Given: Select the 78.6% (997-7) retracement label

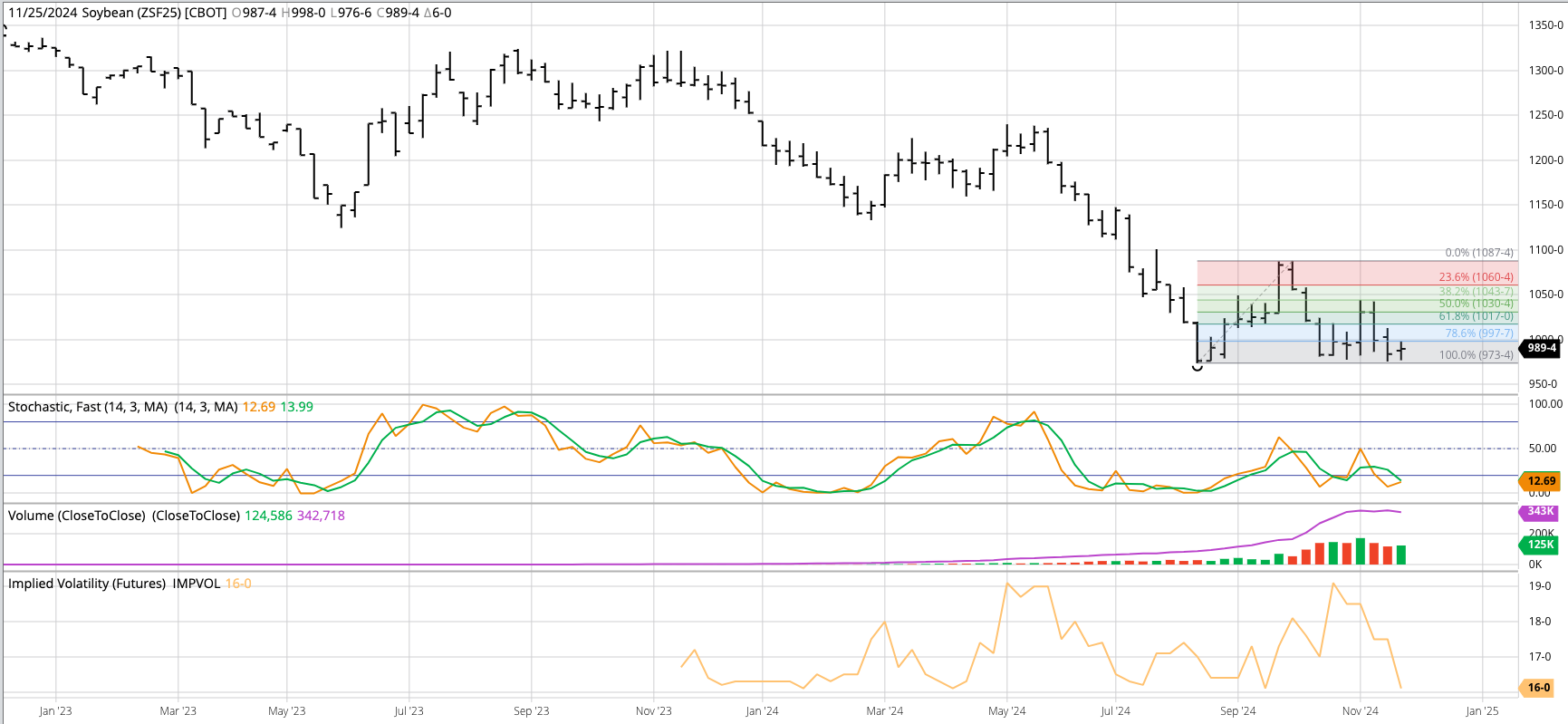Looking at the screenshot, I should pyautogui.click(x=1478, y=333).
